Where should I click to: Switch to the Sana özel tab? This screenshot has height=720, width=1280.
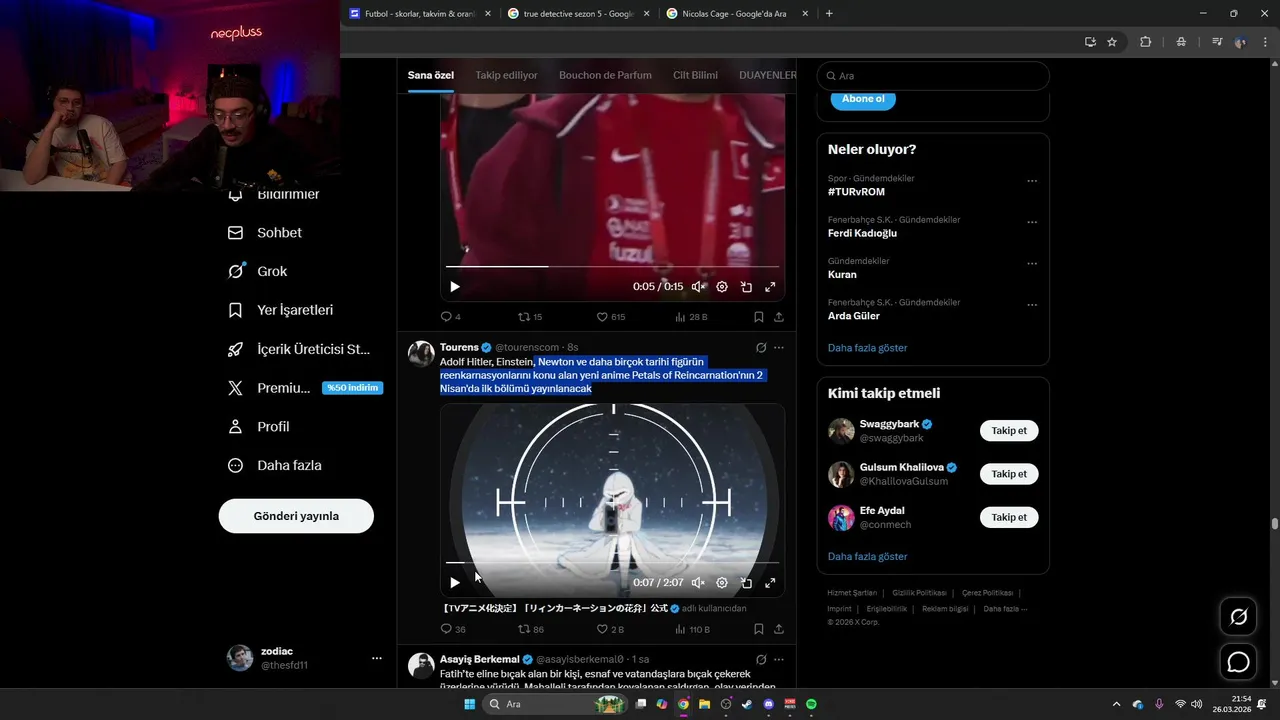click(431, 75)
